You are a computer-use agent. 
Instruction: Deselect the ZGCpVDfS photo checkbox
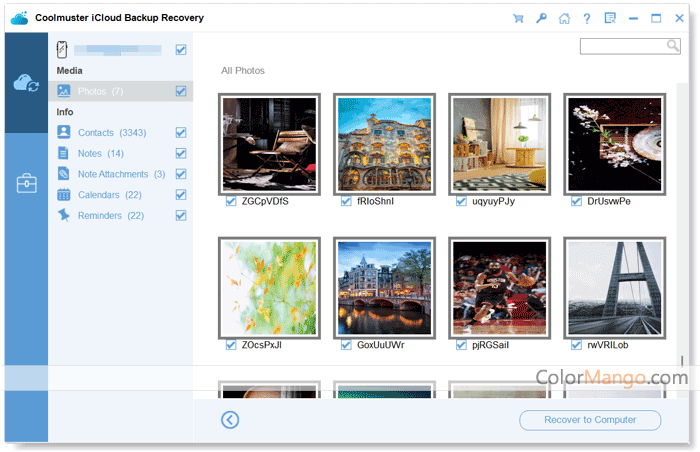[232, 201]
